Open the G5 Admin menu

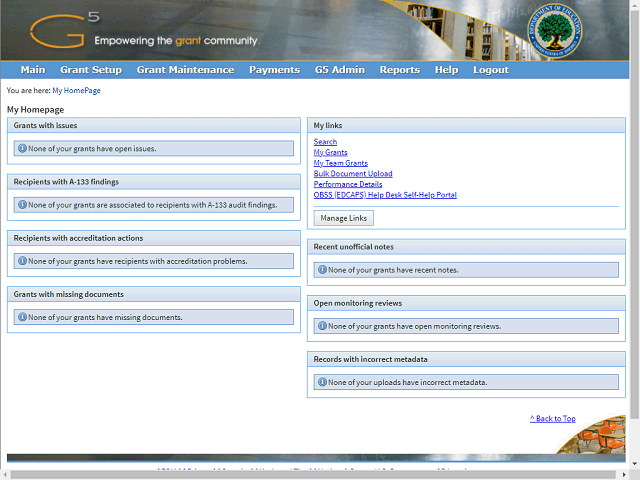tap(340, 70)
